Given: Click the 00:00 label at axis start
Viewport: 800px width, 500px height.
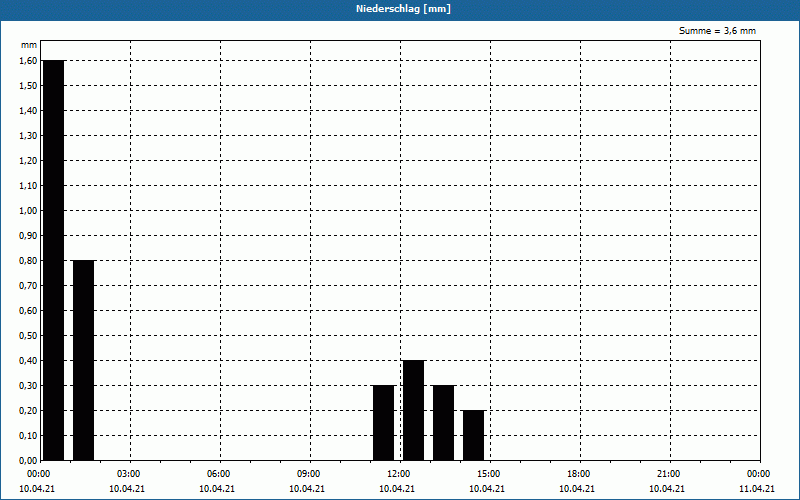Looking at the screenshot, I should click(x=38, y=474).
